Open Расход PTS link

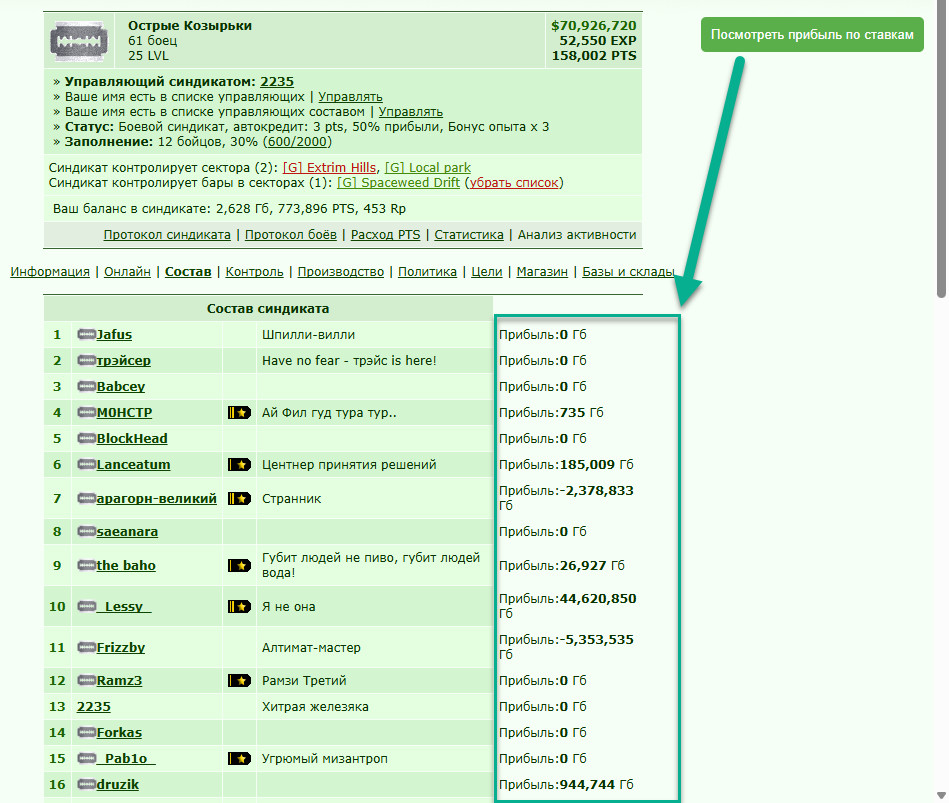click(x=386, y=235)
